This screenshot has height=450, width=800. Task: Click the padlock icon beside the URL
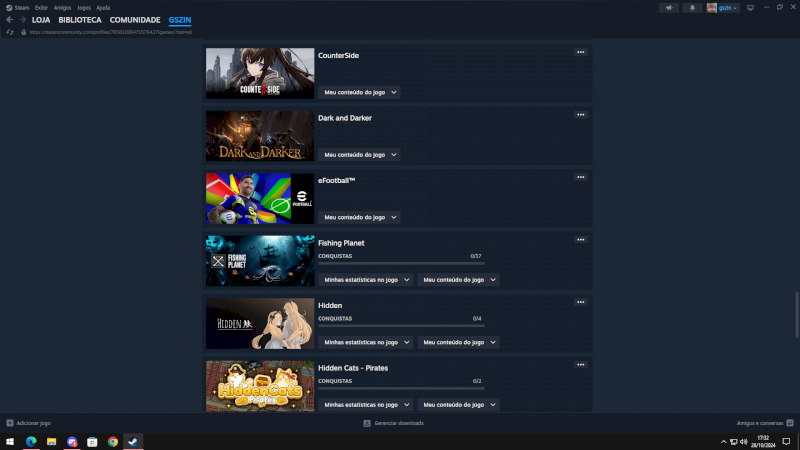23,32
